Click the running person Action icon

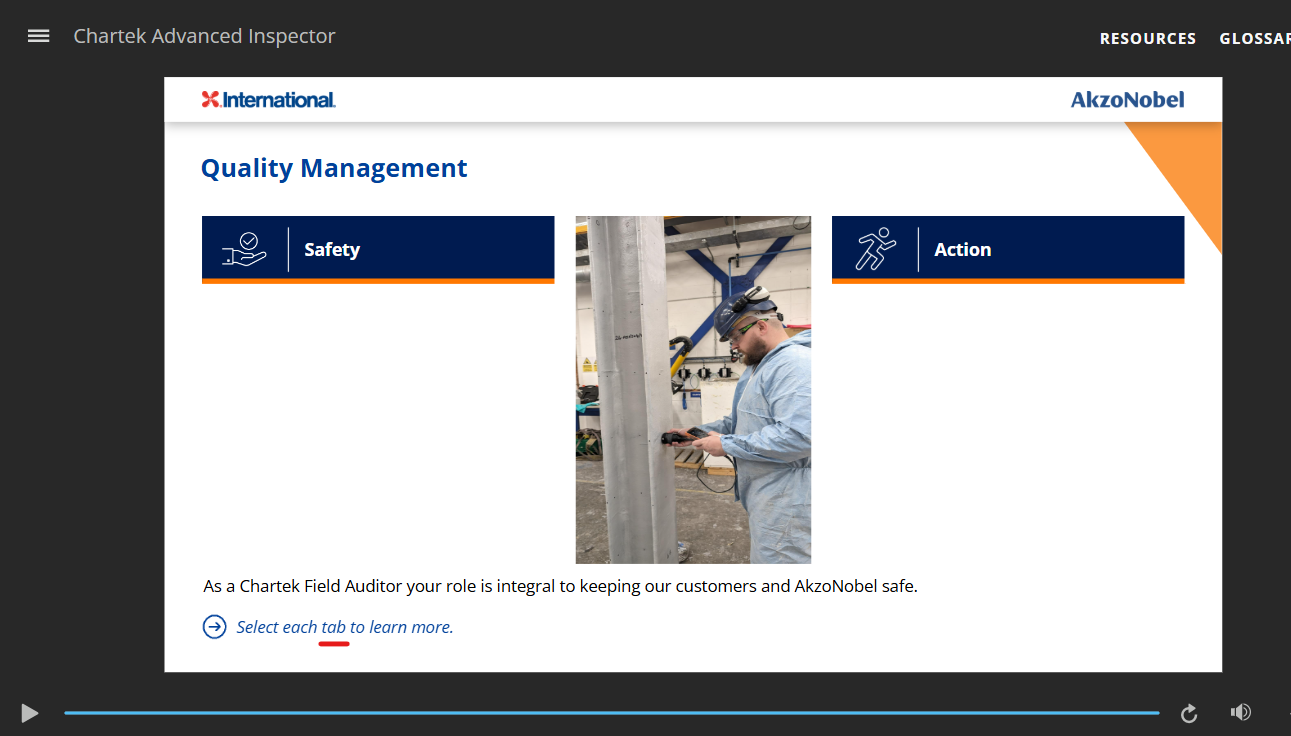click(875, 250)
